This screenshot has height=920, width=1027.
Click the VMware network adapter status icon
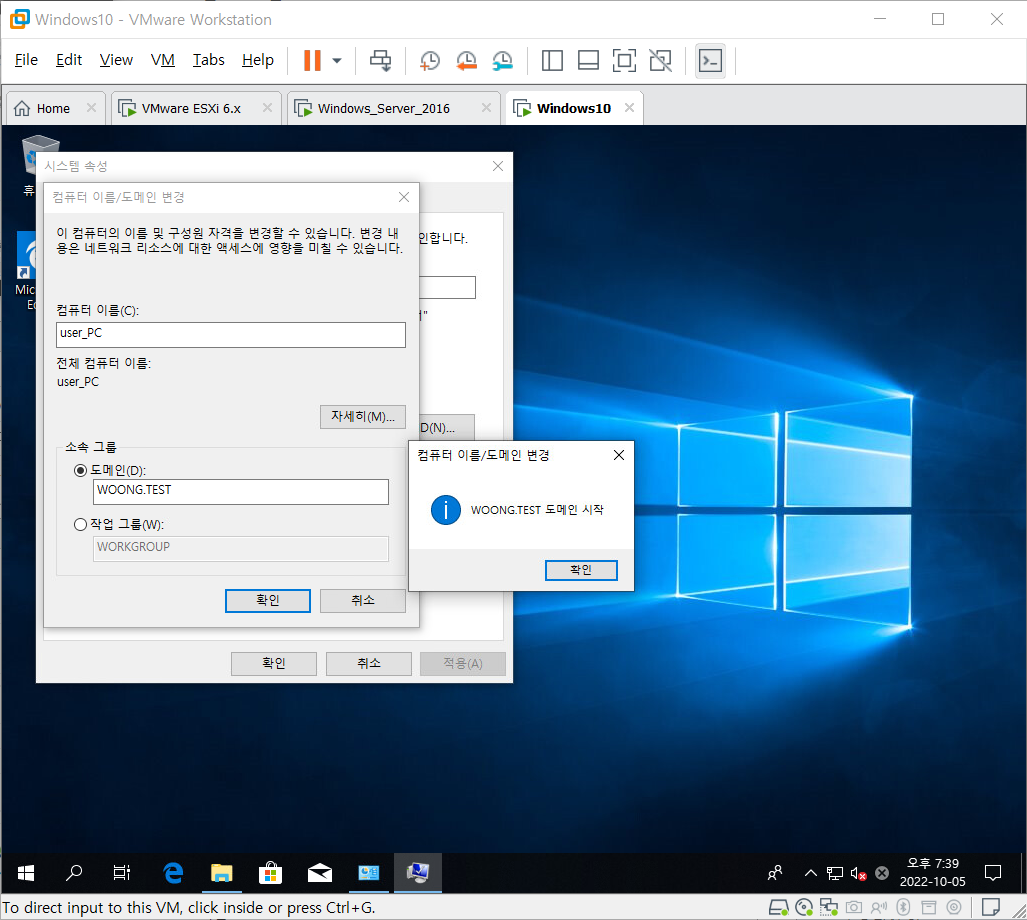(x=829, y=907)
